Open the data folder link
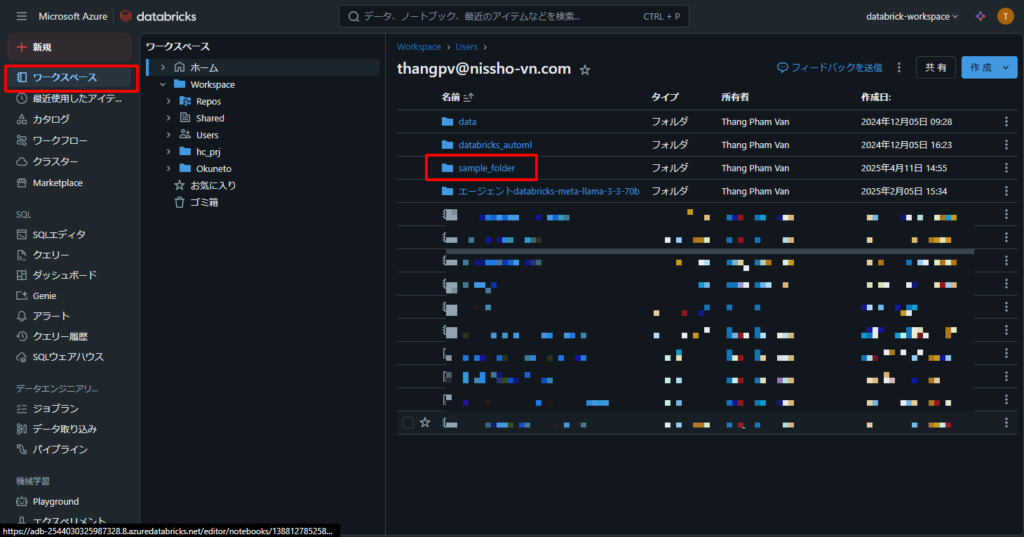The width and height of the screenshot is (1024, 537). (x=467, y=122)
